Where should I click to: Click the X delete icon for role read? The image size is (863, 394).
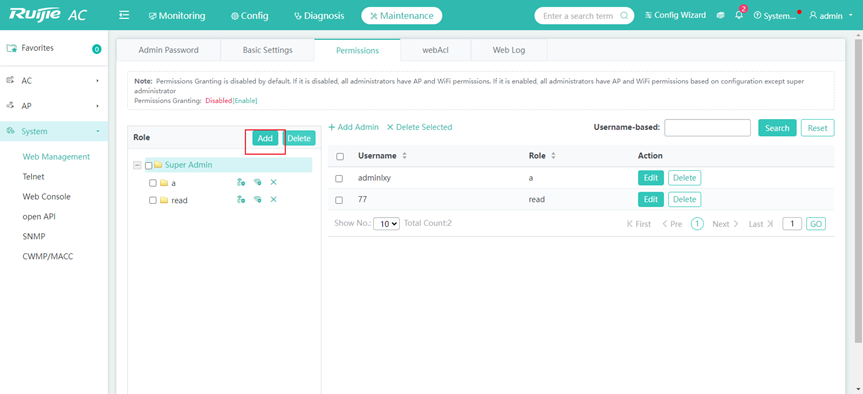click(x=274, y=200)
